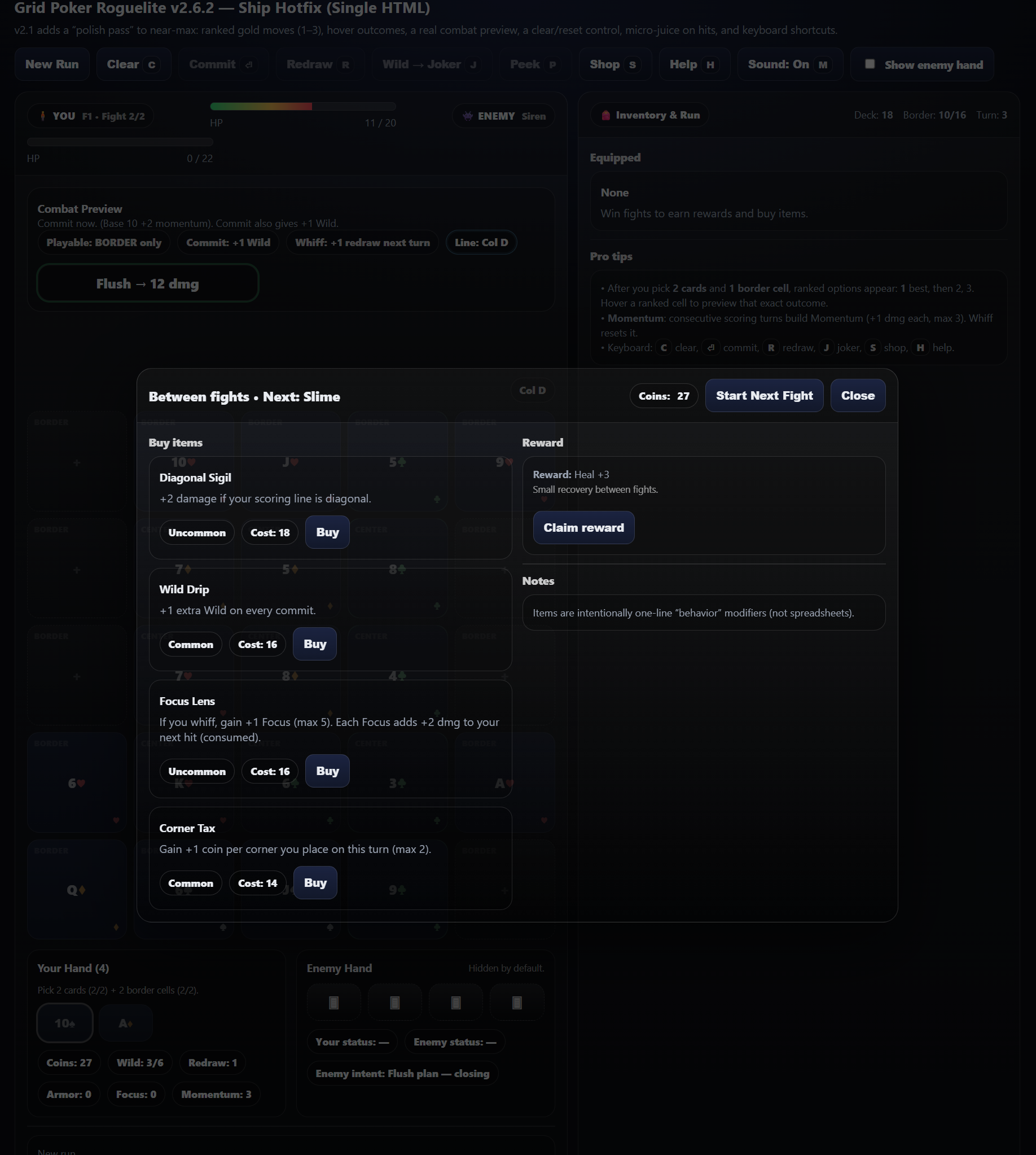
Task: Click the Wild: 3/6 status chip
Action: 140,1062
